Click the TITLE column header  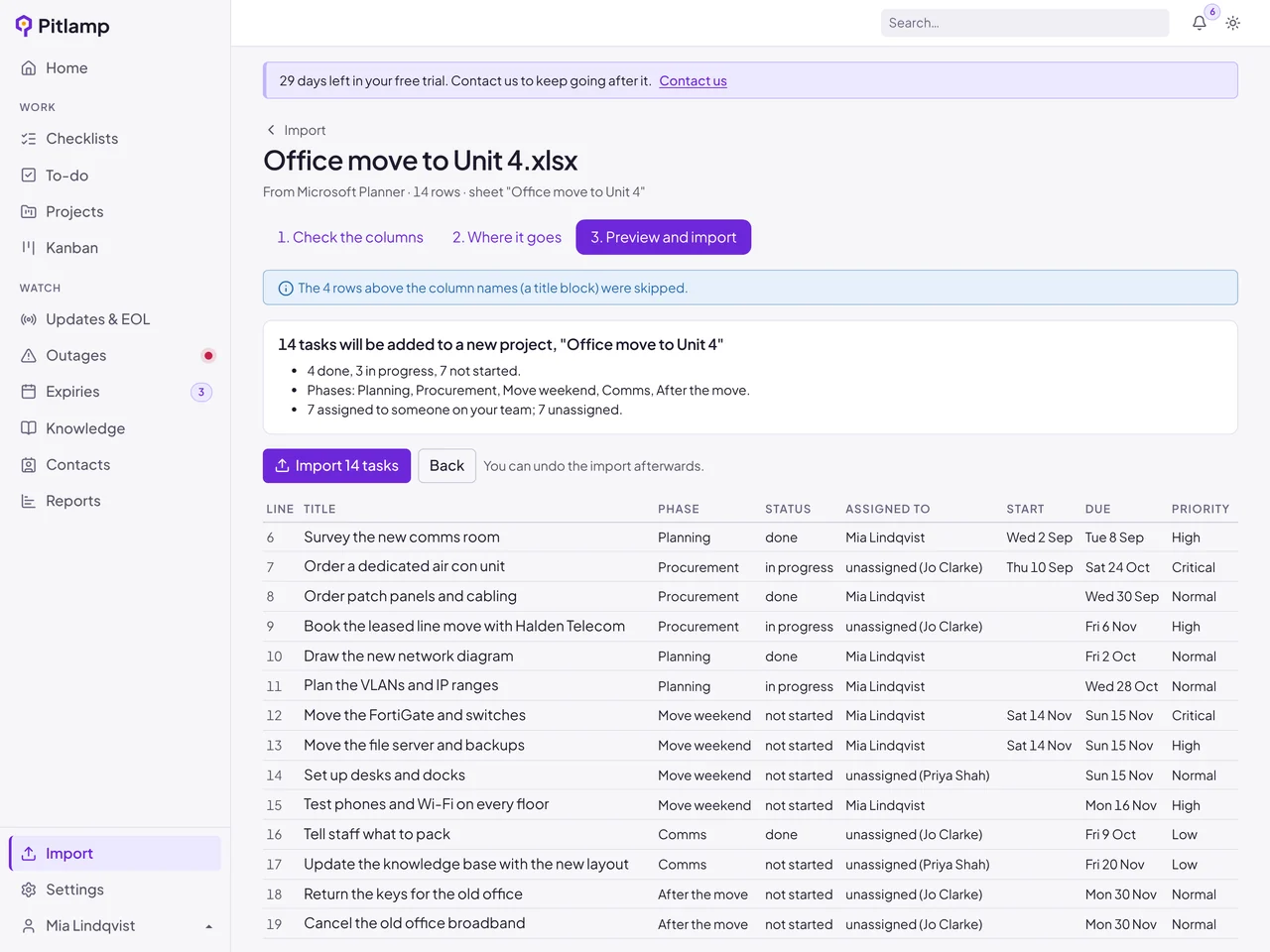319,509
